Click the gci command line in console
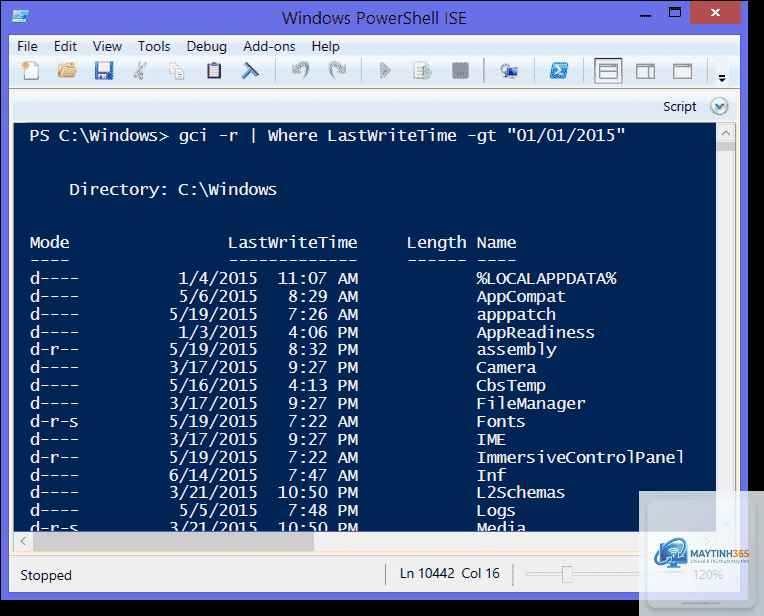The width and height of the screenshot is (764, 616). (x=327, y=135)
